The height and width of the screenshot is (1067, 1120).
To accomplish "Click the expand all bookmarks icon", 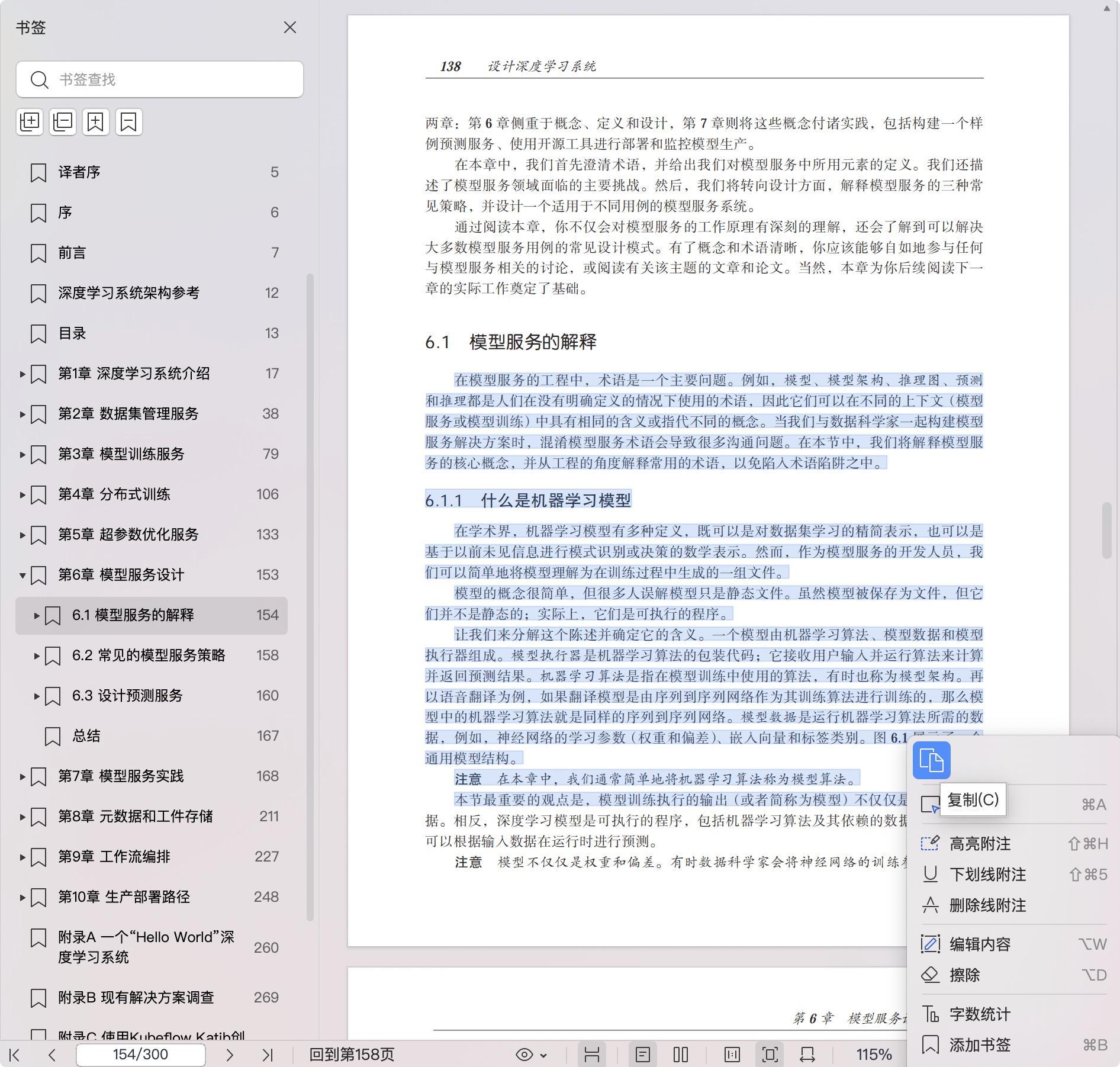I will pos(30,122).
